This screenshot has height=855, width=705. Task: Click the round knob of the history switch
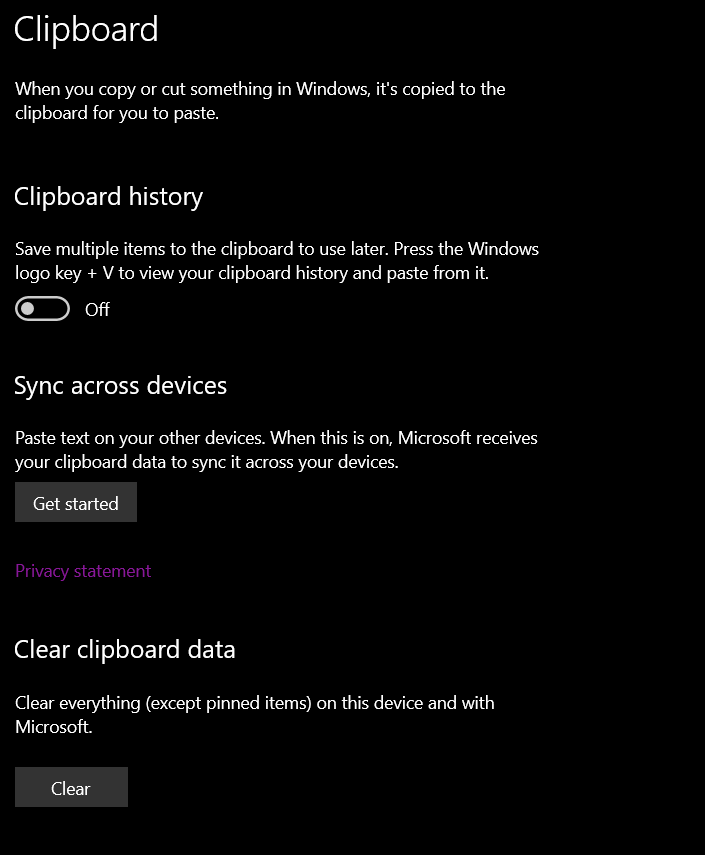coord(29,310)
